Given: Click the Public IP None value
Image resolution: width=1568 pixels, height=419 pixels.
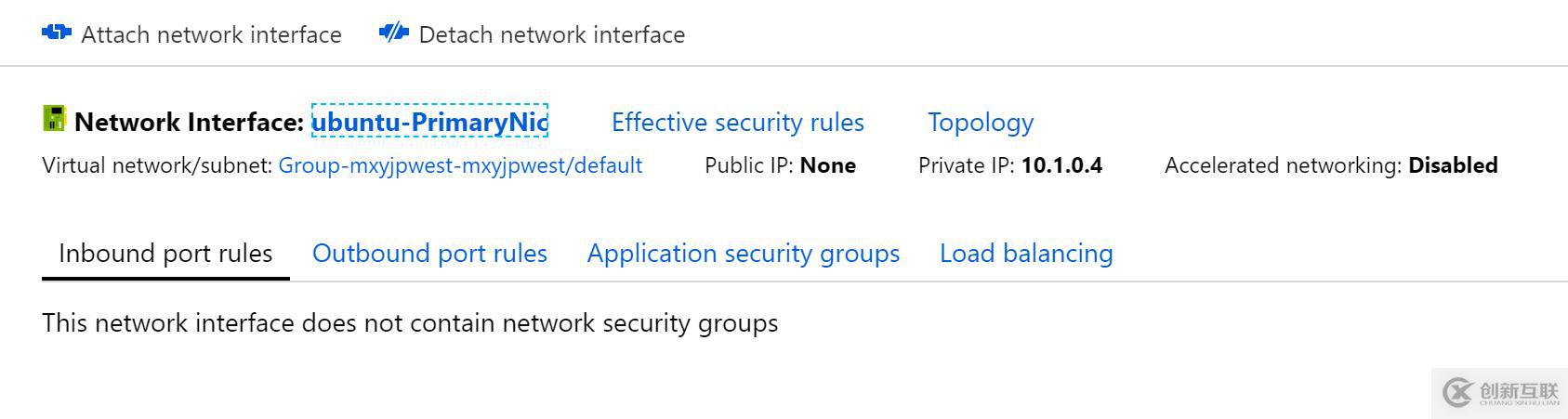Looking at the screenshot, I should (827, 165).
